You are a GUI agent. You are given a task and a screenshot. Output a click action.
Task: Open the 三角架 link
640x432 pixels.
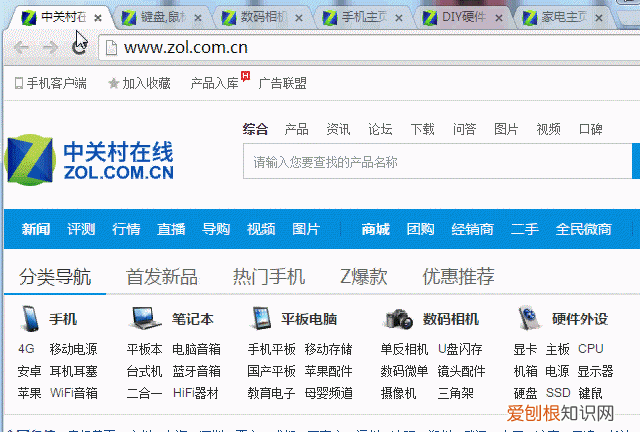pyautogui.click(x=456, y=393)
